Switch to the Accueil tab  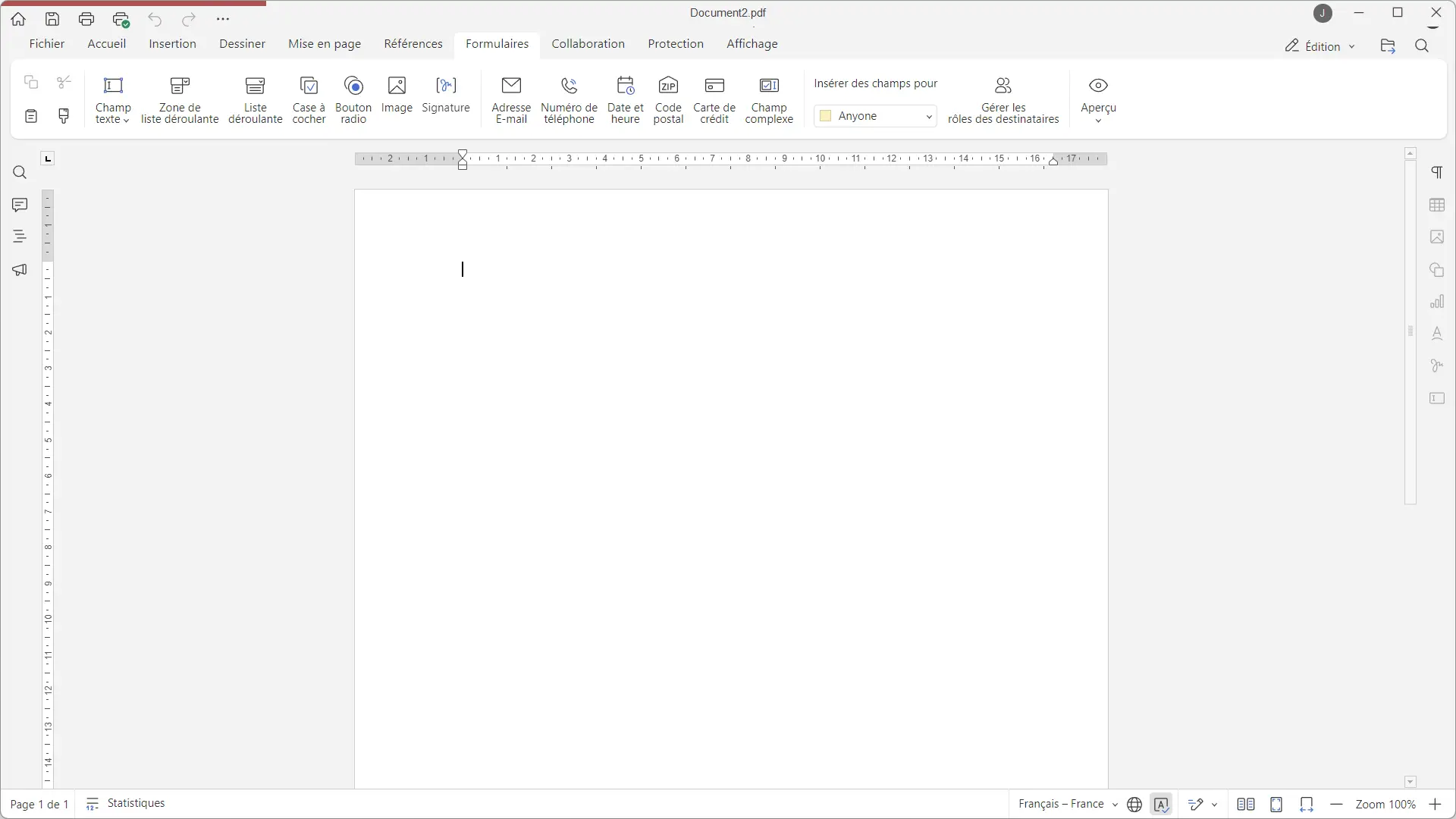click(x=107, y=44)
